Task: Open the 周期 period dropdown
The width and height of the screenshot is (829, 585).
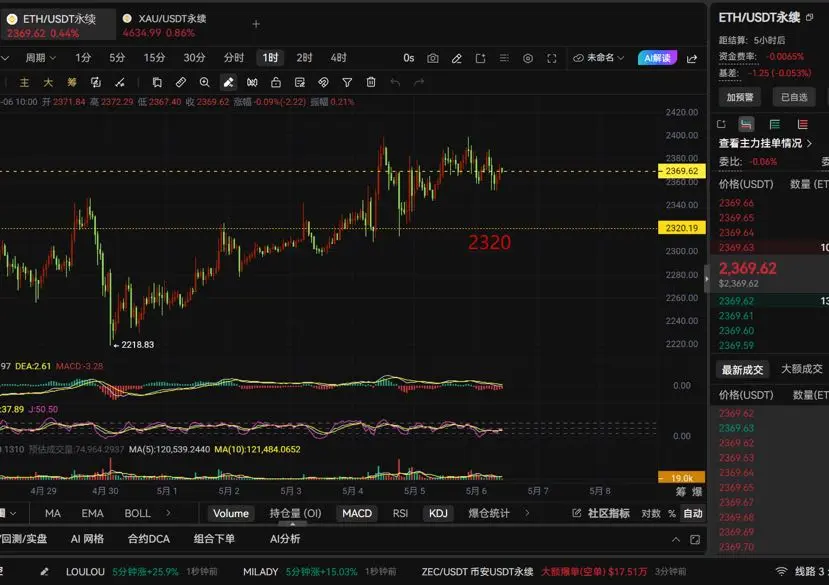Action: tap(40, 58)
